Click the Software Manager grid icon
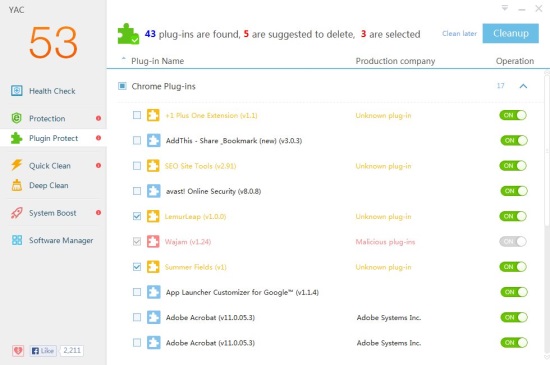The image size is (550, 365). click(16, 240)
